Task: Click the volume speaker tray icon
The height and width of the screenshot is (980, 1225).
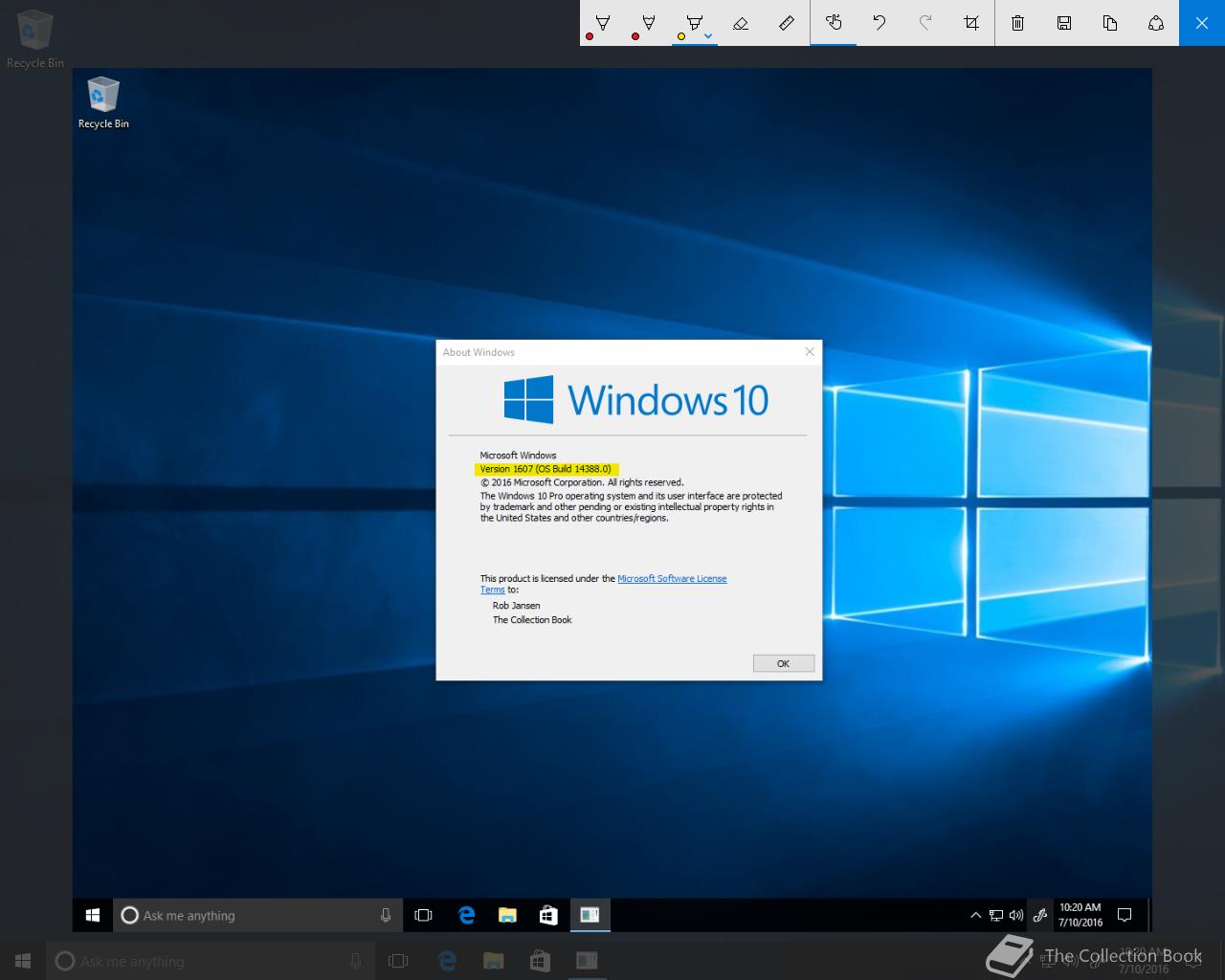Action: (x=1016, y=916)
